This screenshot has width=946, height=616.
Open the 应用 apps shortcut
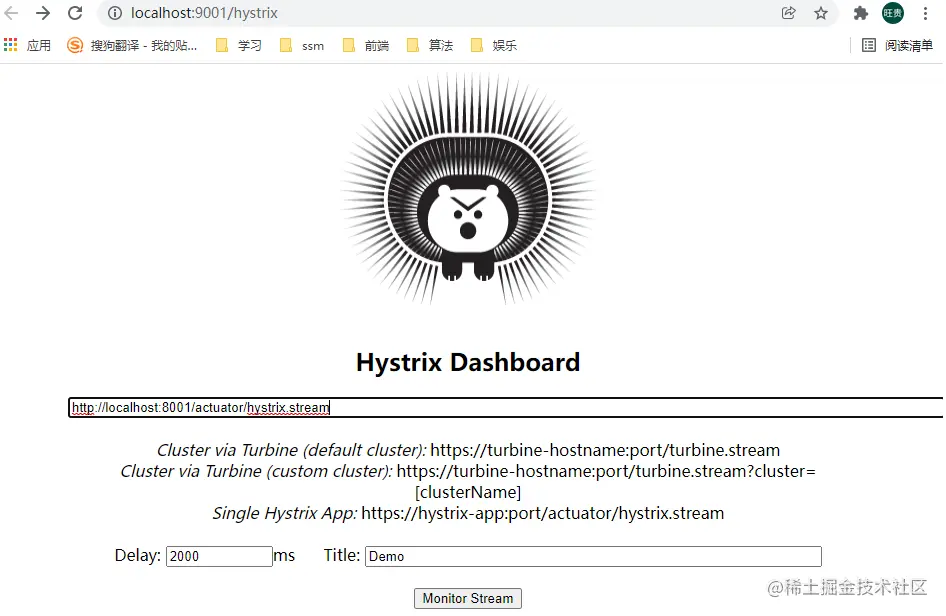pos(27,45)
